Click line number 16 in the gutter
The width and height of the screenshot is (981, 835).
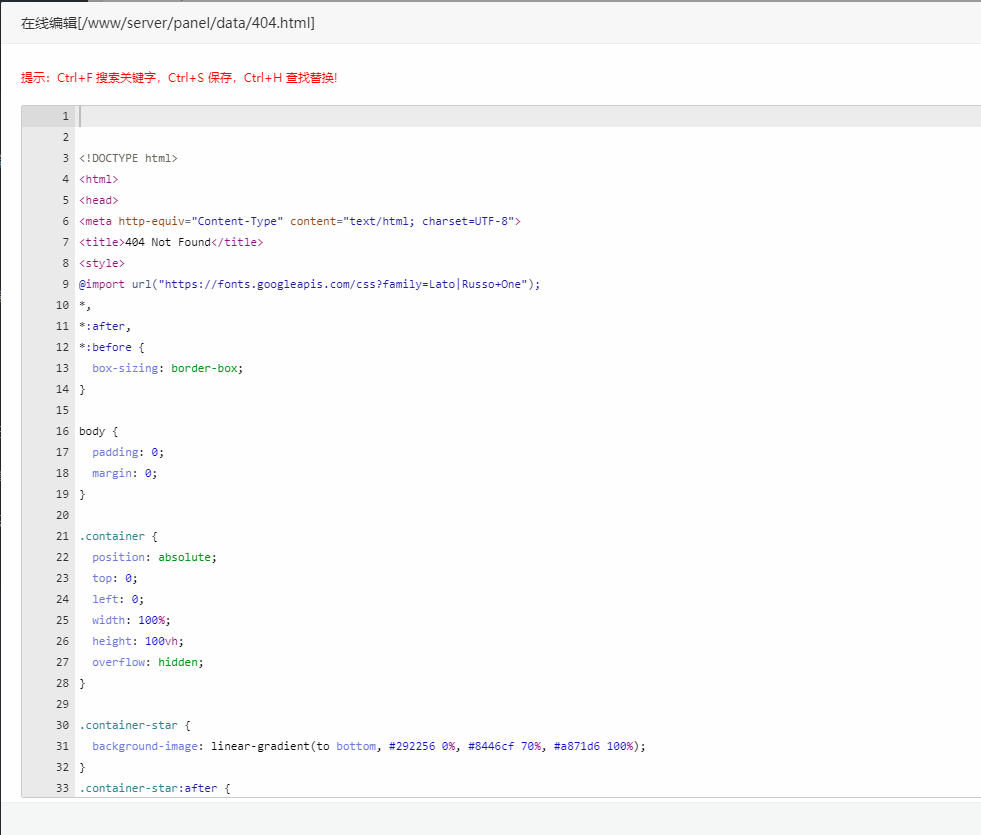pos(62,432)
